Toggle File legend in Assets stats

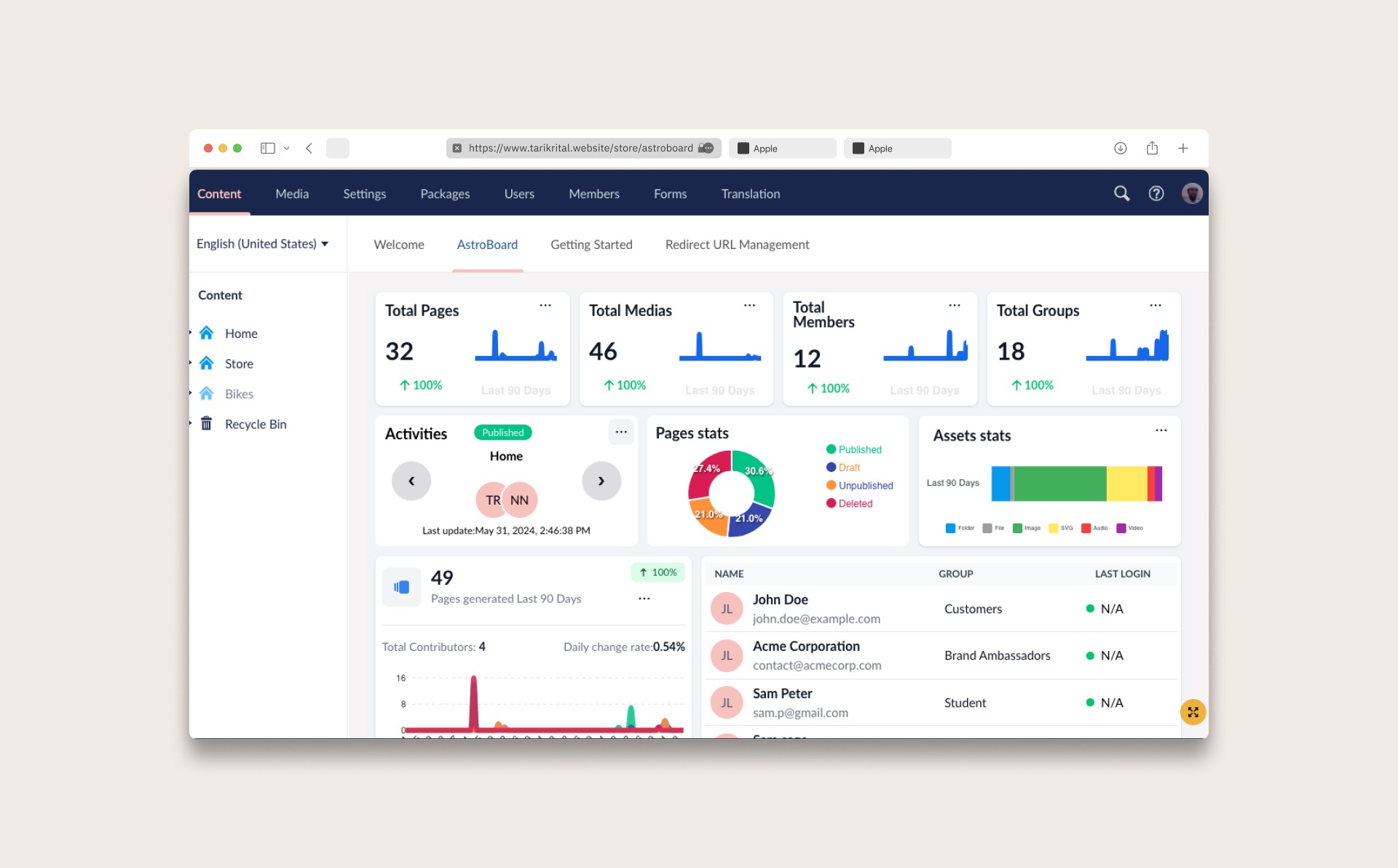click(993, 528)
